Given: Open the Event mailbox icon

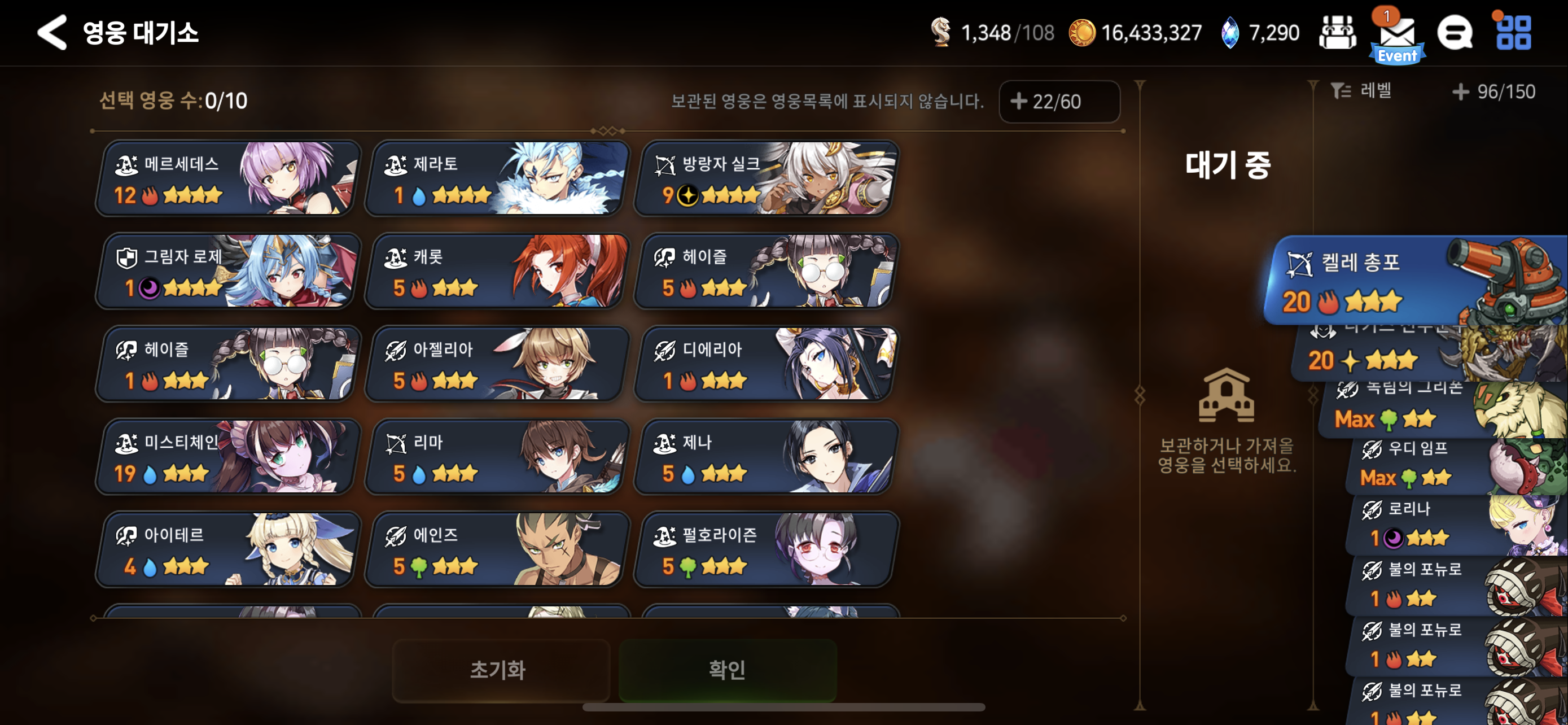Looking at the screenshot, I should (1397, 37).
